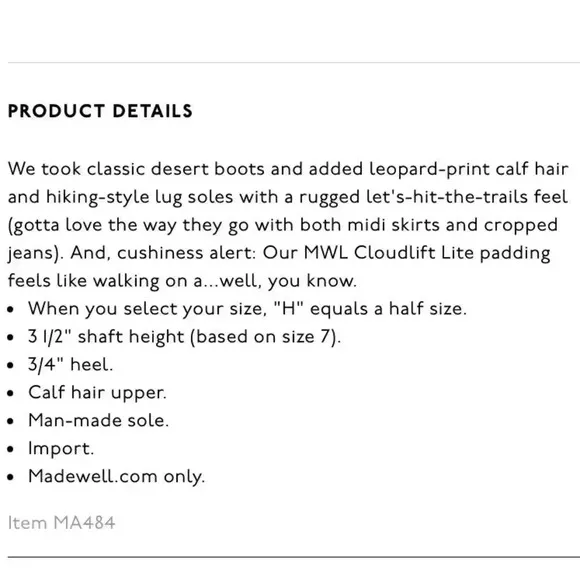The height and width of the screenshot is (580, 580).
Task: Click the 3/4" heel bullet text
Action: (70, 365)
